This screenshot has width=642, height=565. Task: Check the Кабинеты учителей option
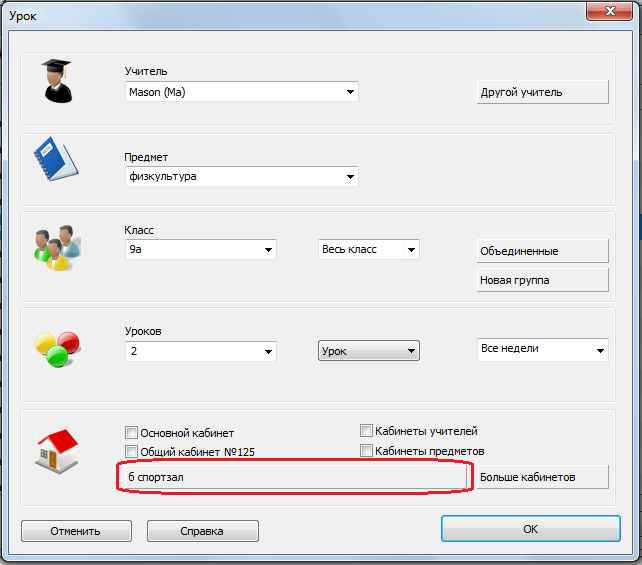[x=366, y=431]
